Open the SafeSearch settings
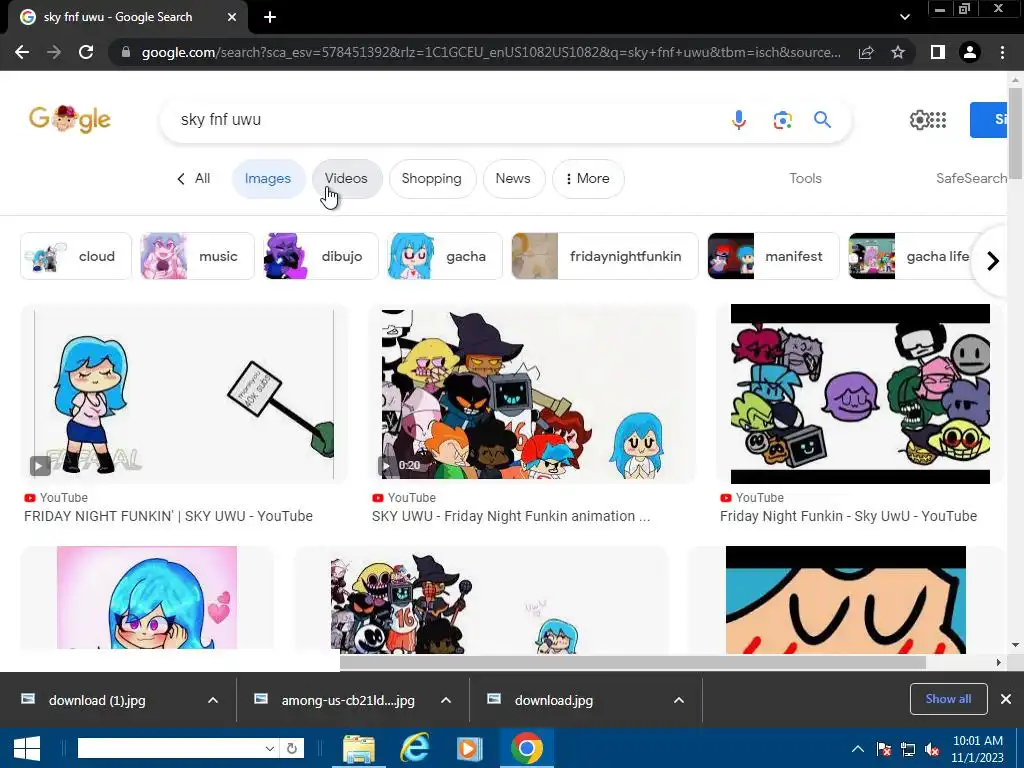The image size is (1024, 768). [971, 178]
